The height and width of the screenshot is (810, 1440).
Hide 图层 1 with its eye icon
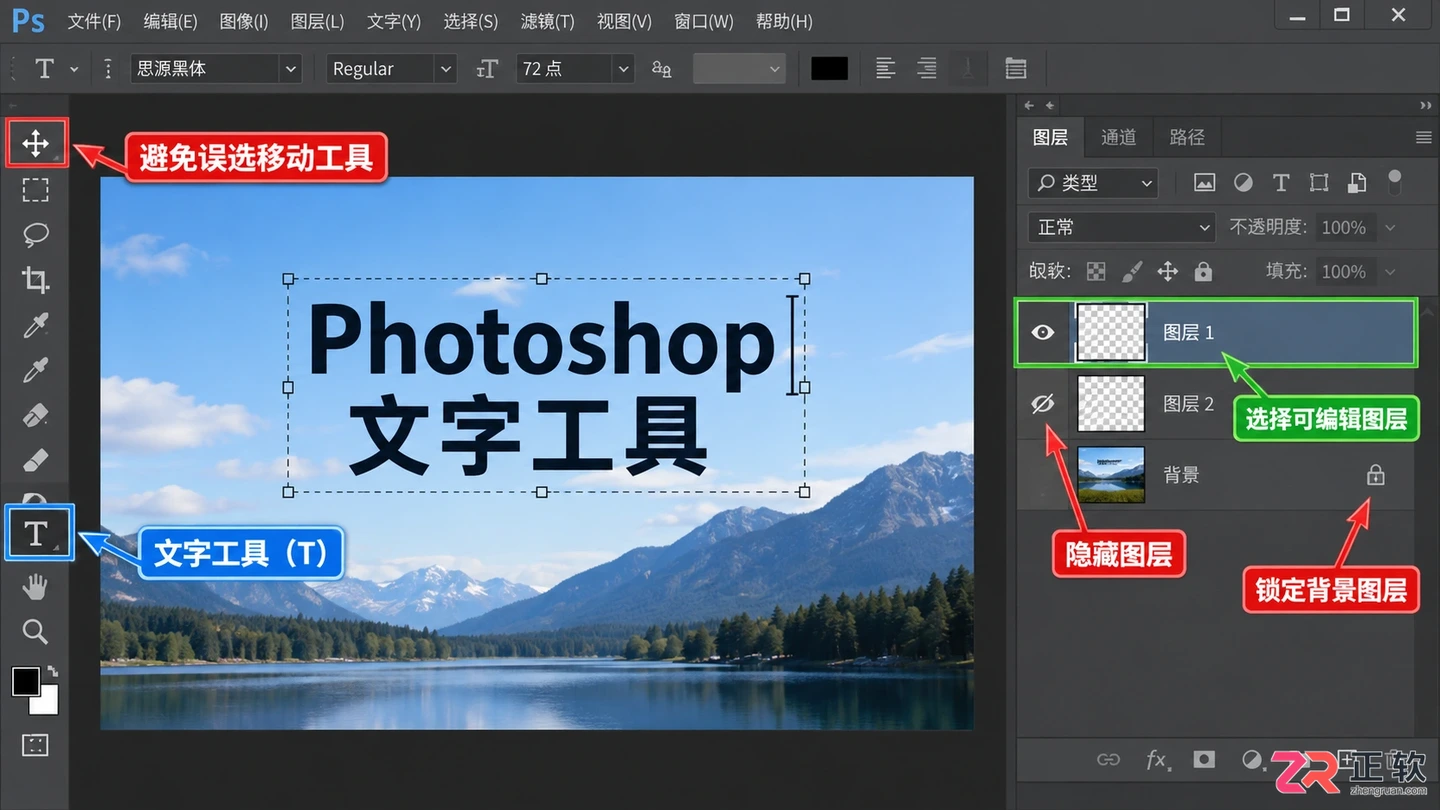pyautogui.click(x=1042, y=332)
